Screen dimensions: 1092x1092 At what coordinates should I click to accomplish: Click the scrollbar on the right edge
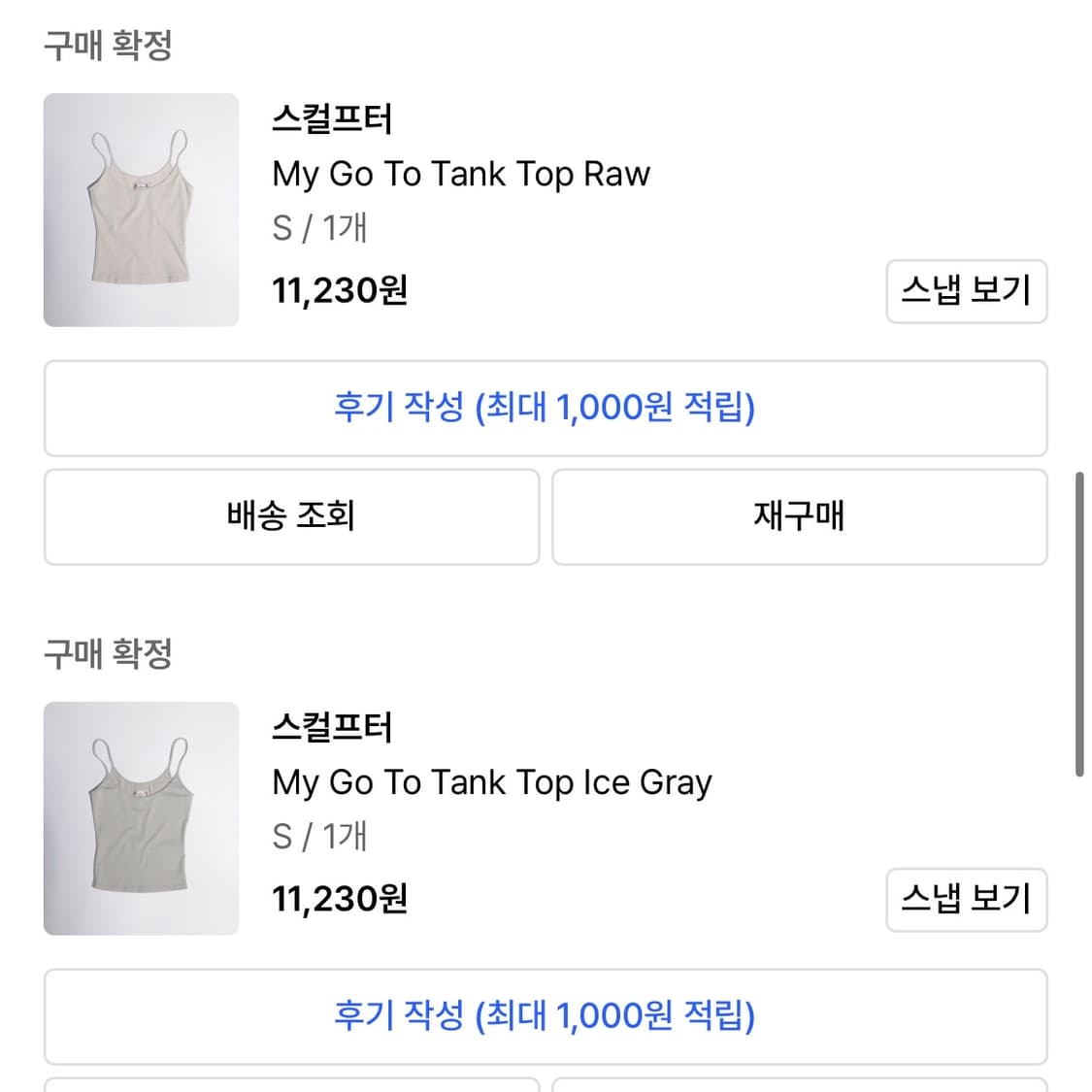tap(1080, 621)
